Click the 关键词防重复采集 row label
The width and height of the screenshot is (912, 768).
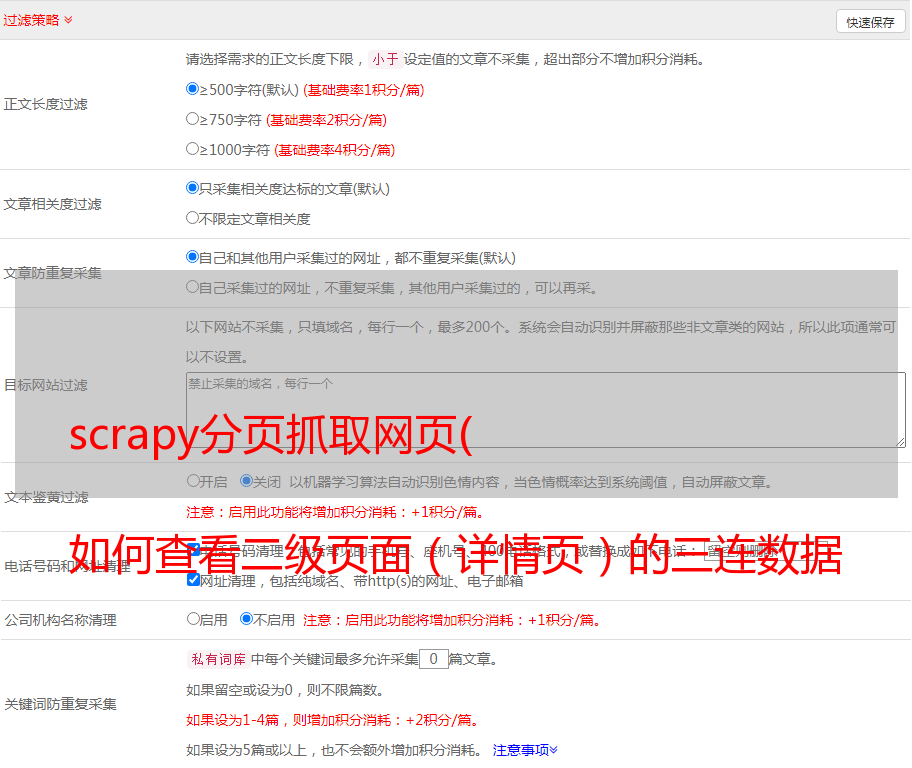(60, 705)
